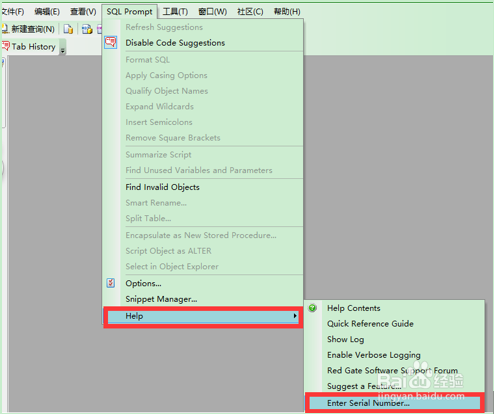The height and width of the screenshot is (414, 494).
Task: Choose Smart Rename...
Action: [x=156, y=203]
